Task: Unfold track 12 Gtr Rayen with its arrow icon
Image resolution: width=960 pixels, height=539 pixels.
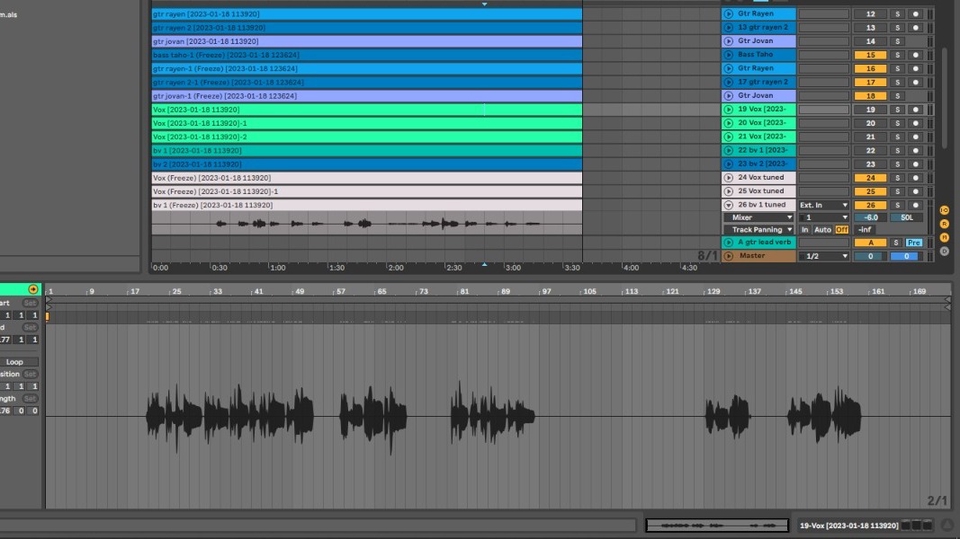Action: tap(728, 13)
